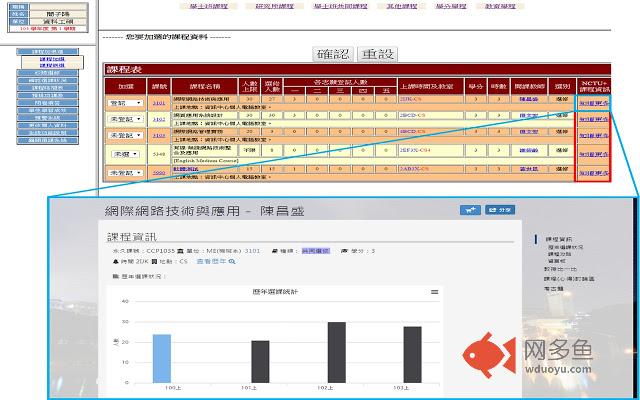Switch to the 學分學程 tab
Image resolution: width=640 pixels, height=400 pixels.
tap(451, 6)
